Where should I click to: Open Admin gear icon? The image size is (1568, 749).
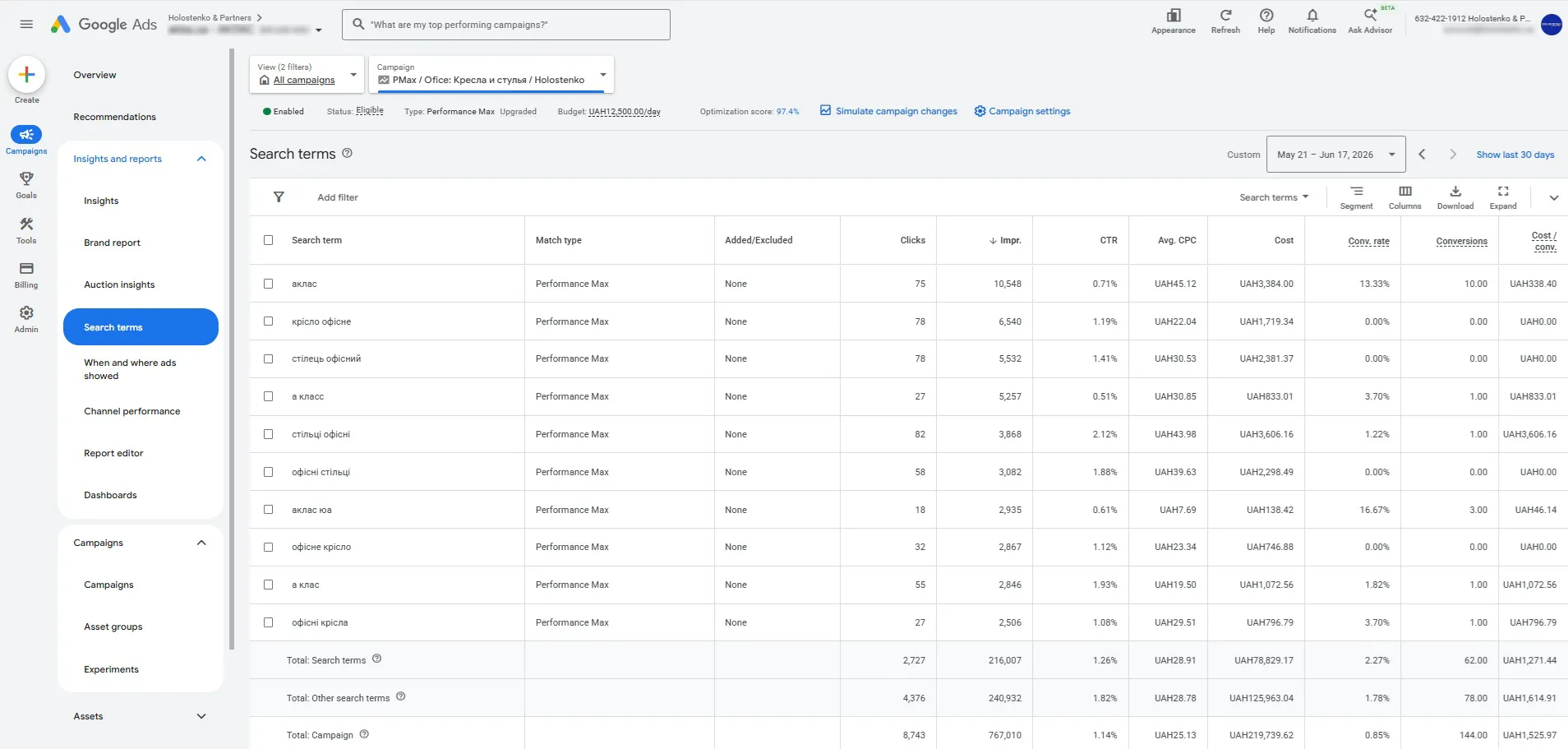[26, 312]
